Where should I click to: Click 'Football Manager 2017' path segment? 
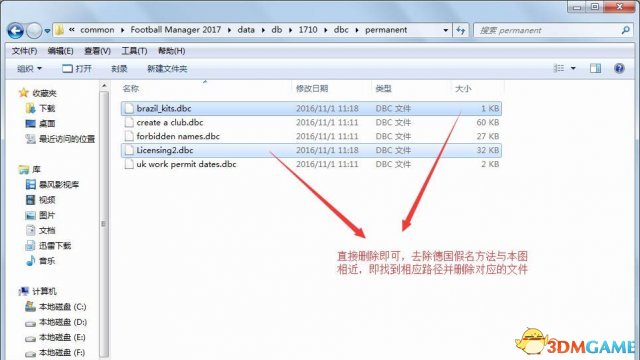click(176, 30)
